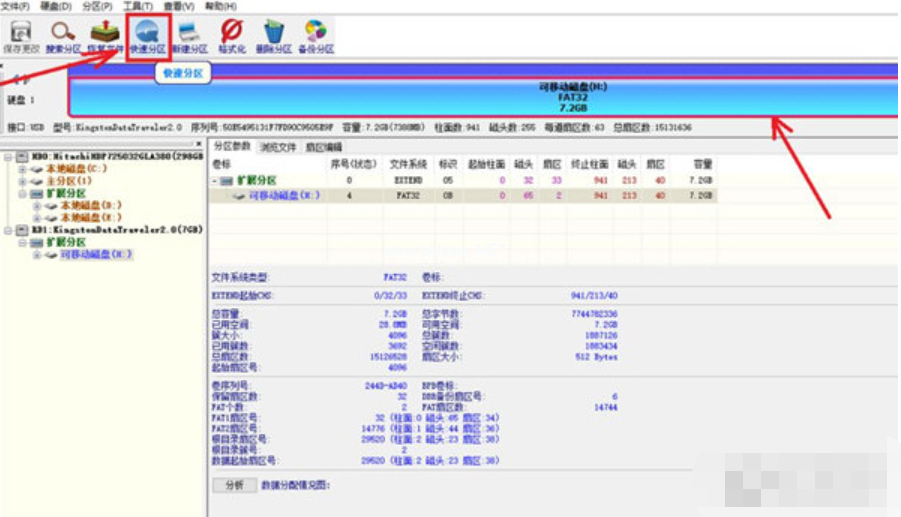Click the 快速分区 (Quick Partition) icon
This screenshot has height=517, width=901.
click(147, 35)
